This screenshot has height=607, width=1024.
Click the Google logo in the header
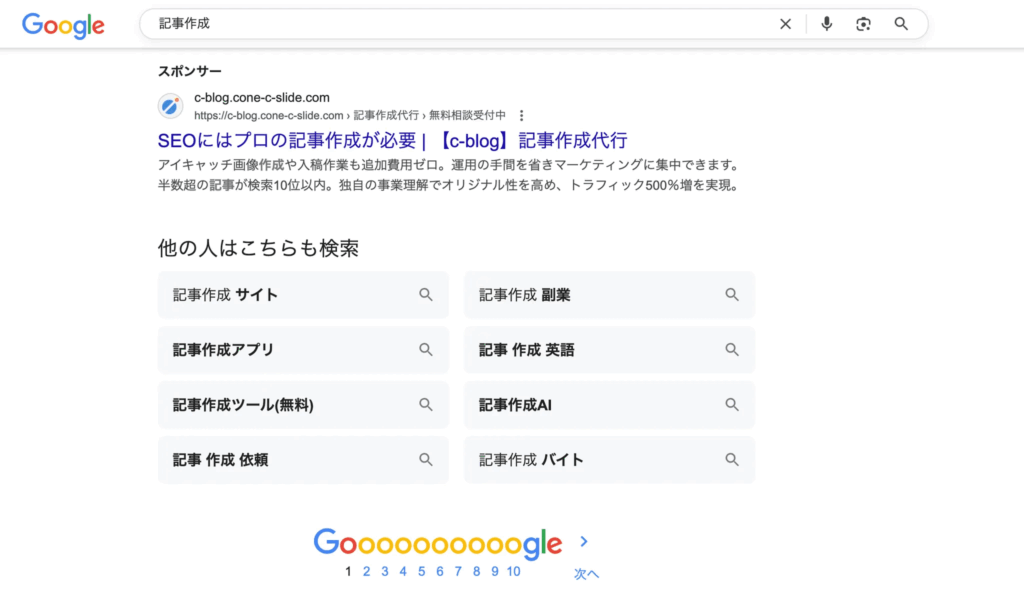63,25
